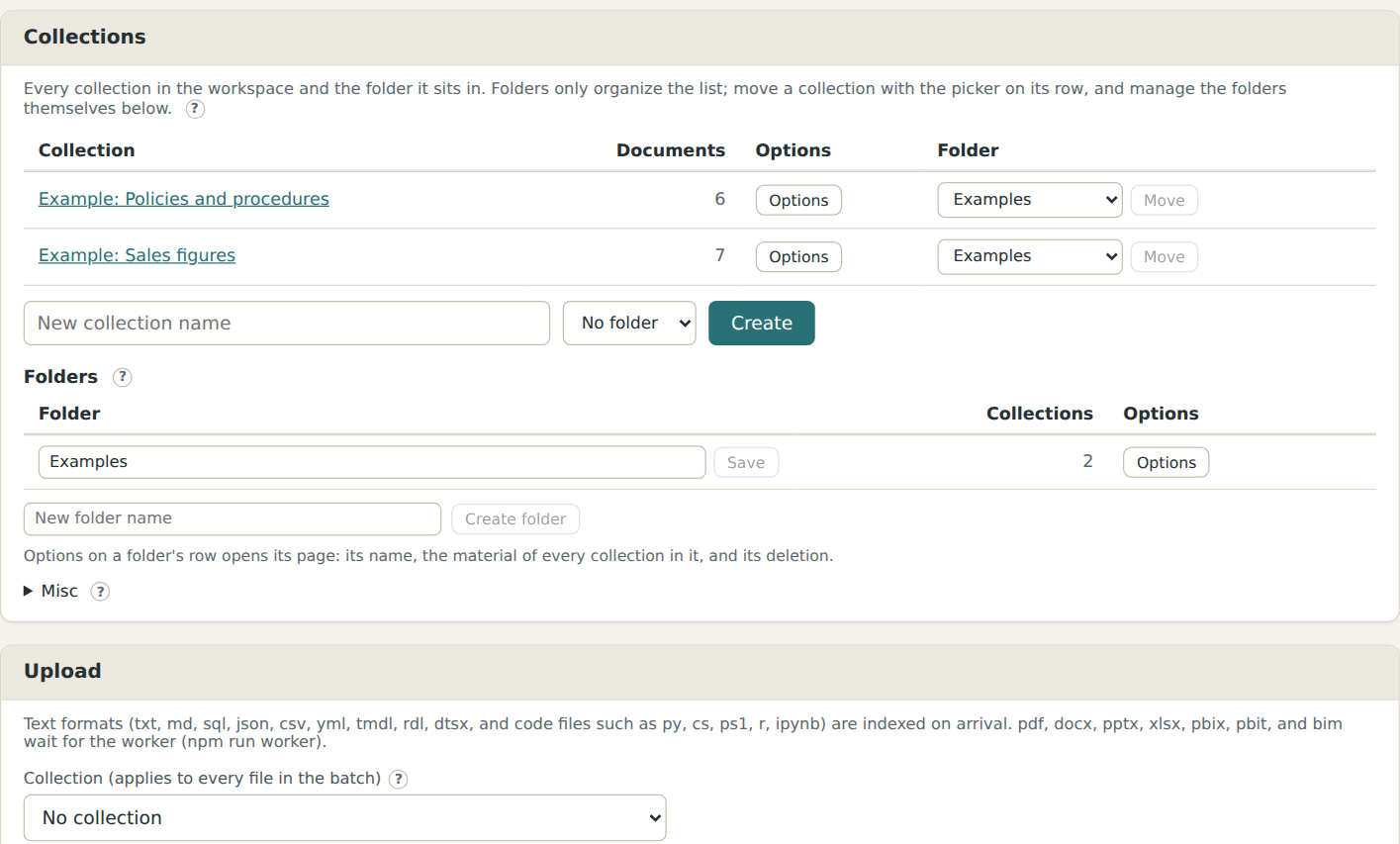1400x844 pixels.
Task: Open folder picker for Sales figures row
Action: 1030,256
